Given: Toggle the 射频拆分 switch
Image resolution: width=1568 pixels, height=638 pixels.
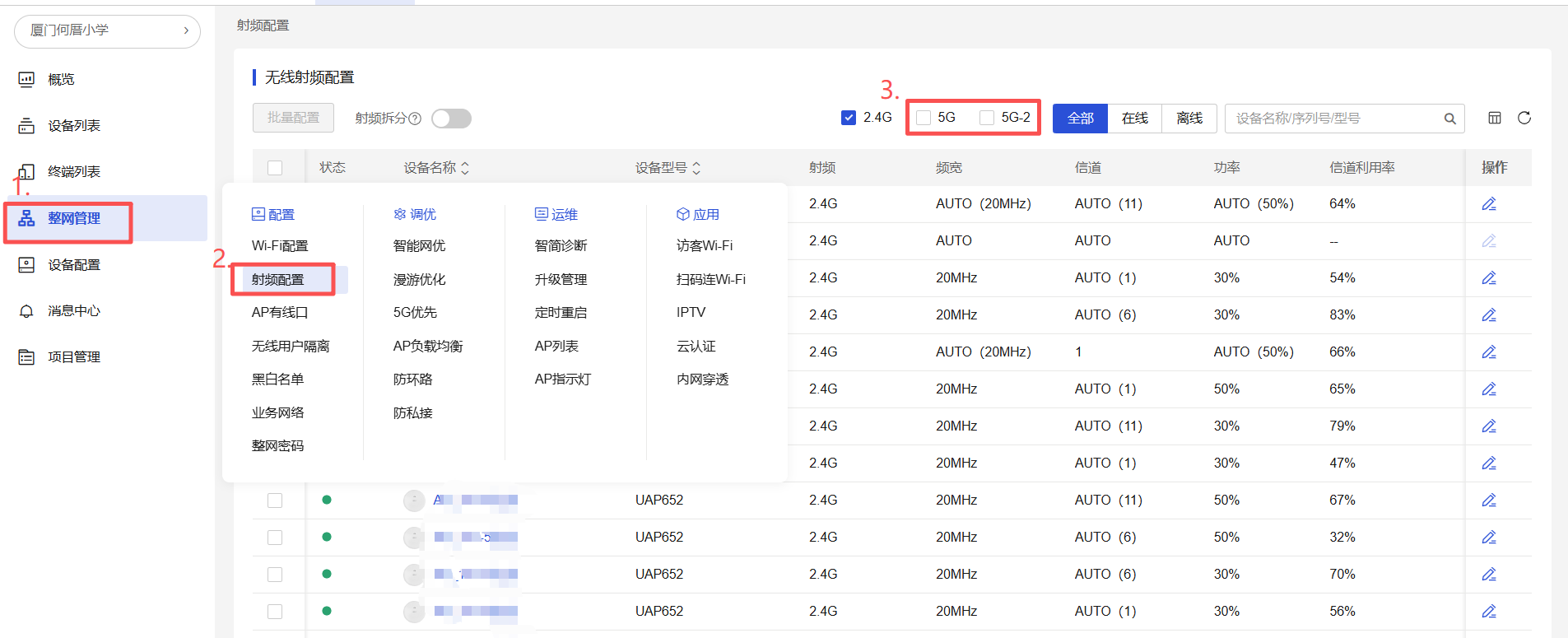Looking at the screenshot, I should point(451,119).
